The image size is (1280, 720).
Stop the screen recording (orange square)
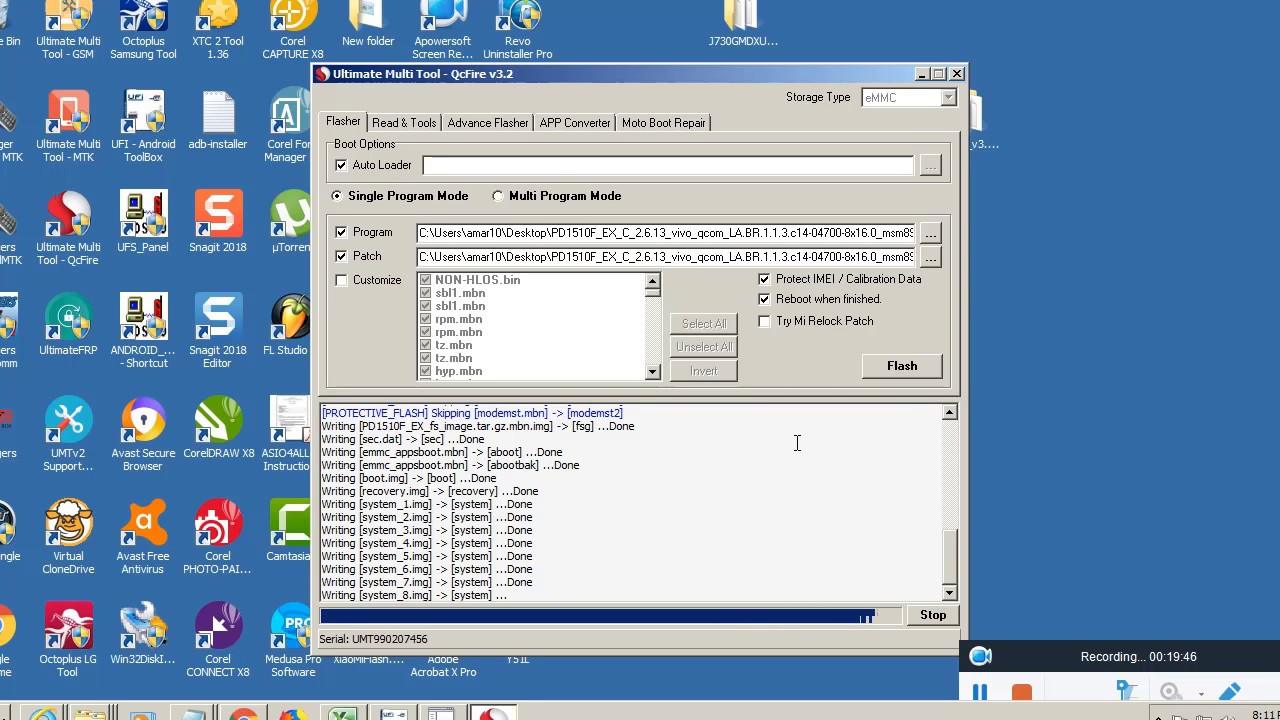pyautogui.click(x=1021, y=692)
